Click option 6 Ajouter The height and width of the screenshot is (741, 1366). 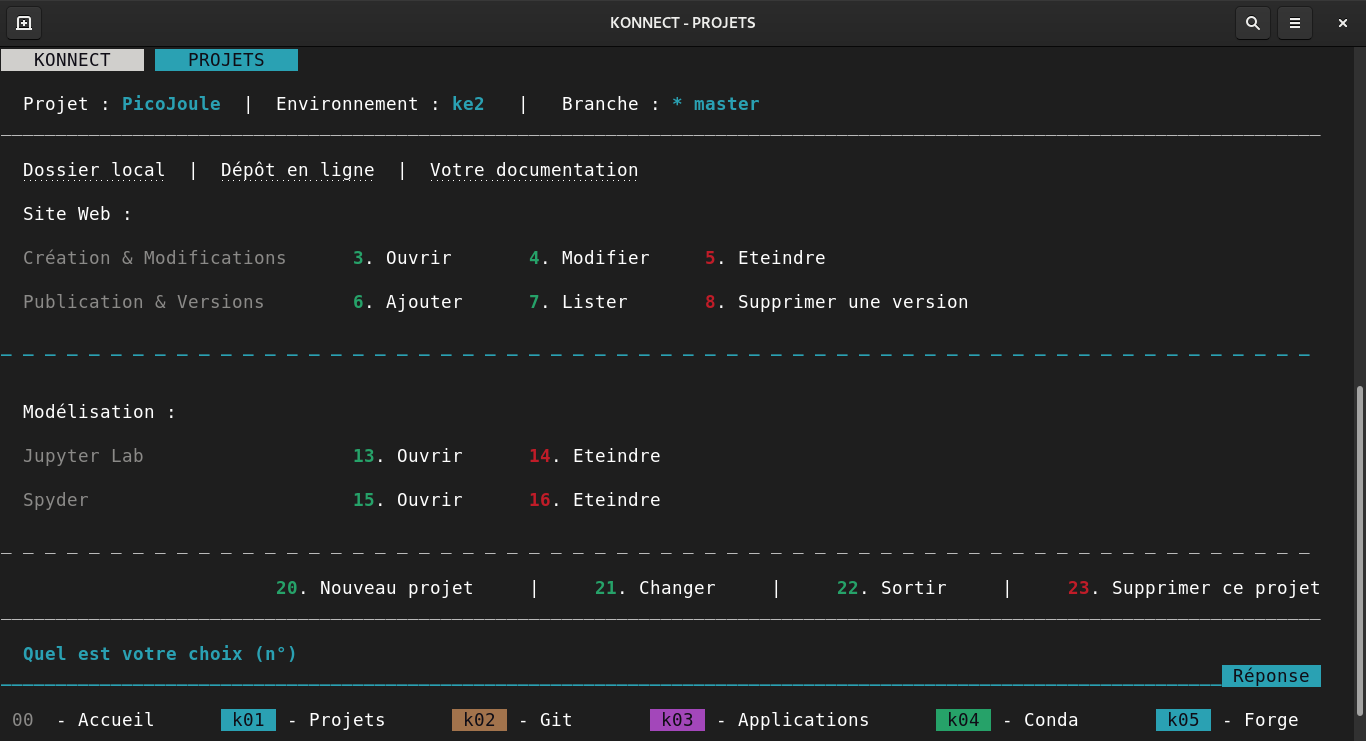408,302
